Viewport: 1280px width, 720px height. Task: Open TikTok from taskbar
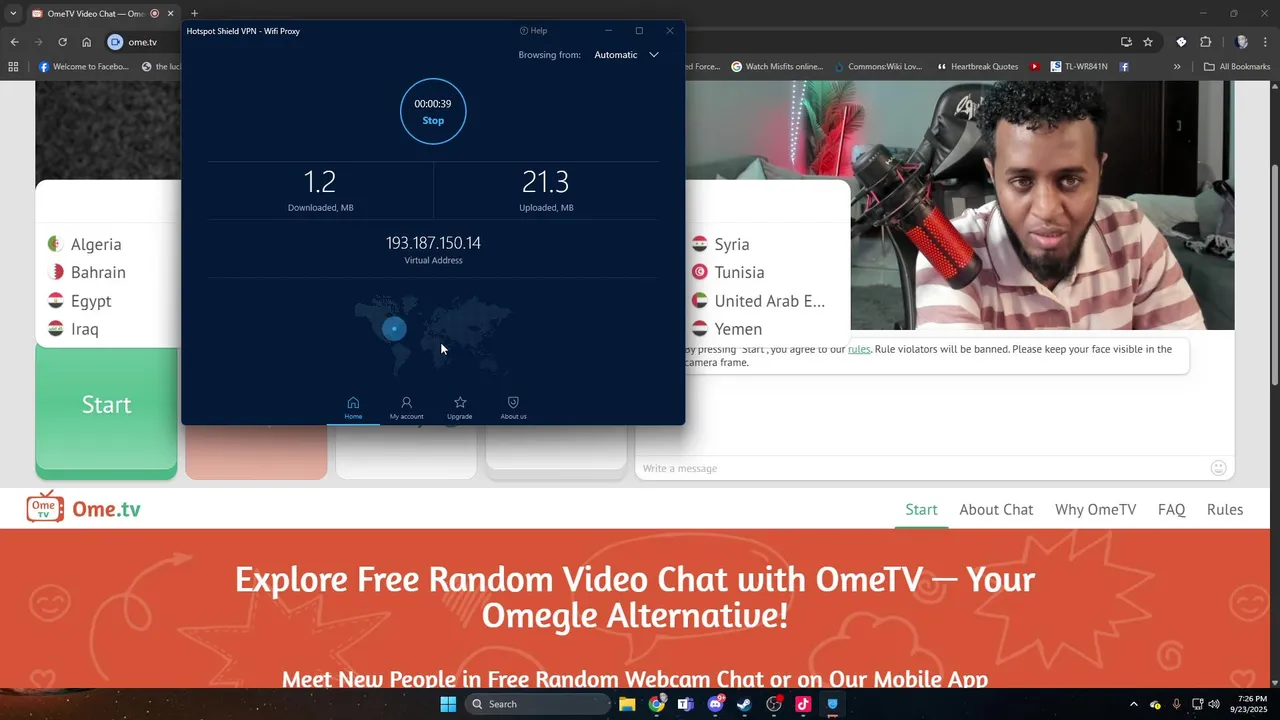pos(803,704)
